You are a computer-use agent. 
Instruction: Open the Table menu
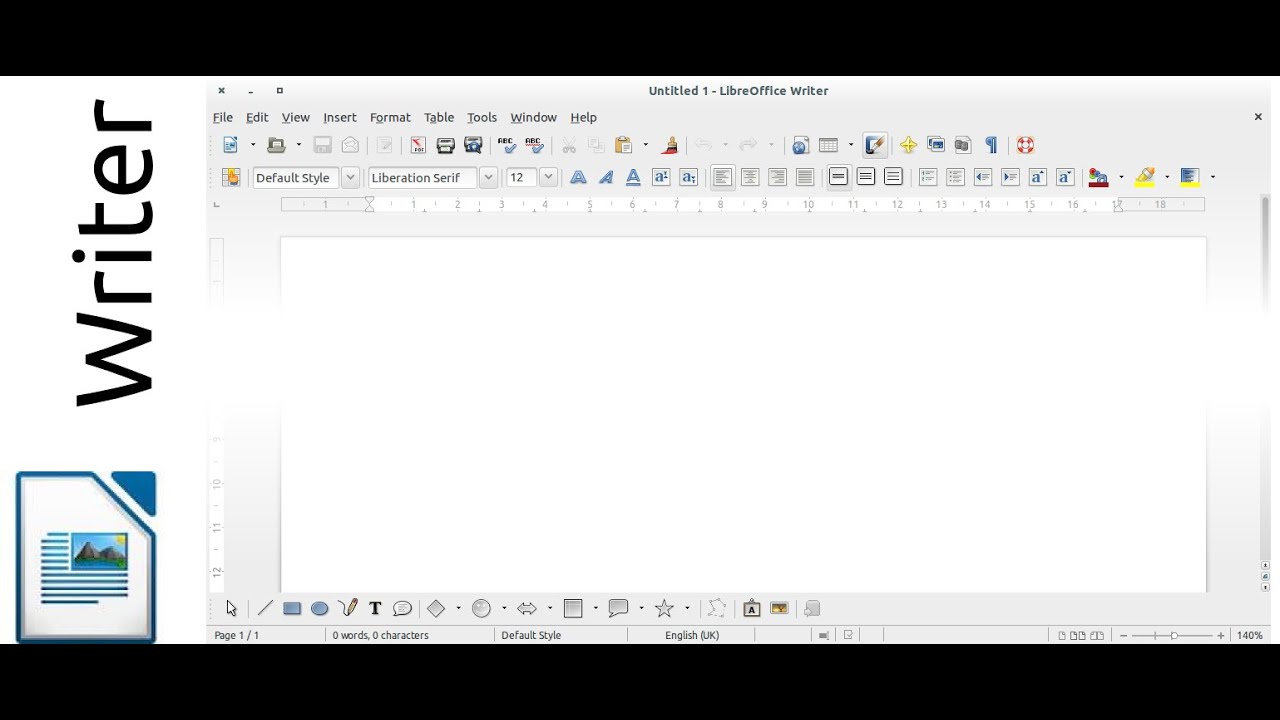(x=439, y=117)
